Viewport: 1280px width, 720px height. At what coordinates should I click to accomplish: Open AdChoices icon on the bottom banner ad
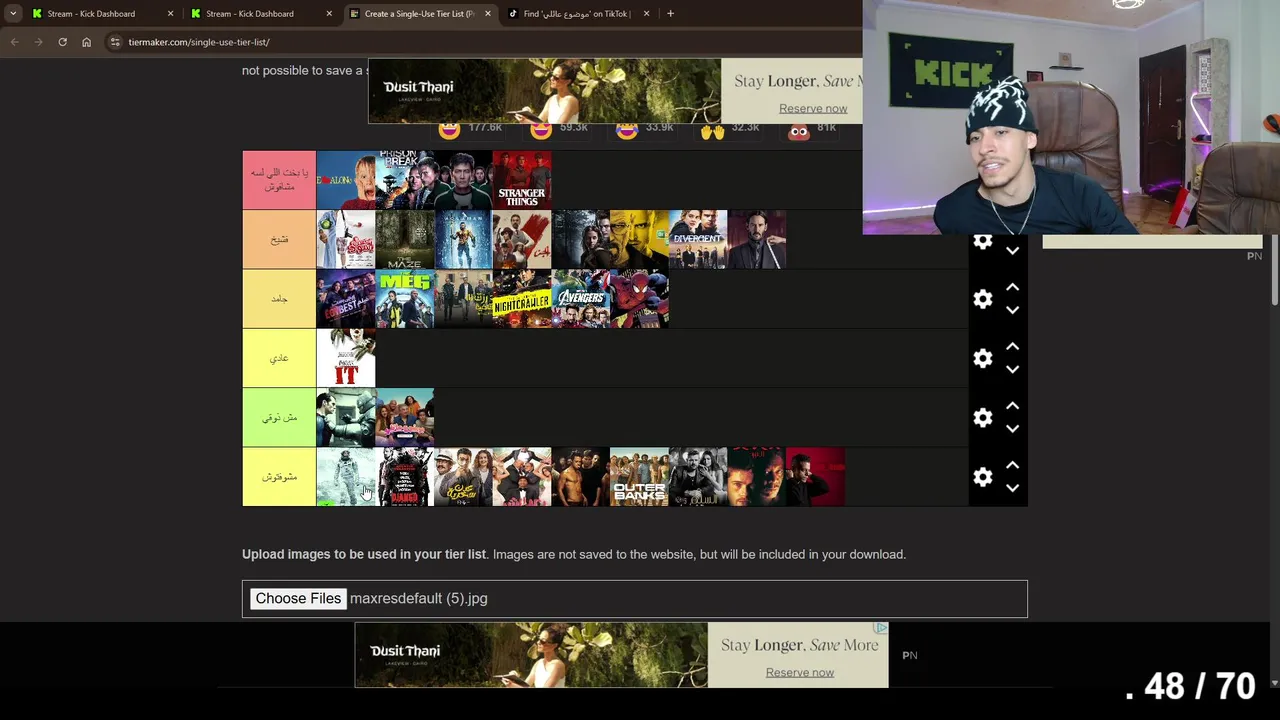pyautogui.click(x=880, y=628)
